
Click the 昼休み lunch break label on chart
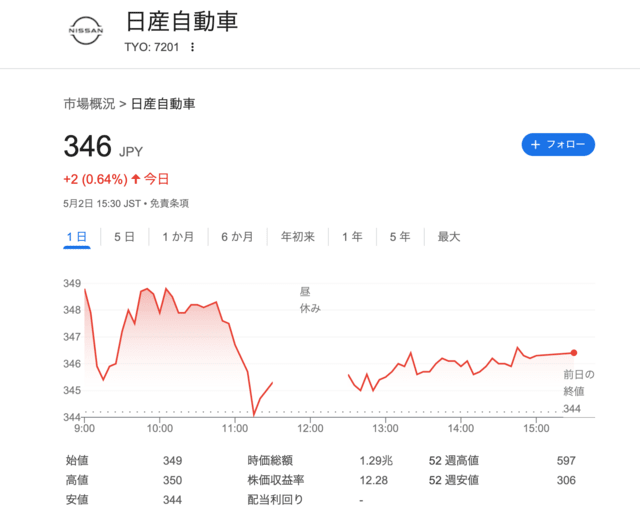pos(310,300)
